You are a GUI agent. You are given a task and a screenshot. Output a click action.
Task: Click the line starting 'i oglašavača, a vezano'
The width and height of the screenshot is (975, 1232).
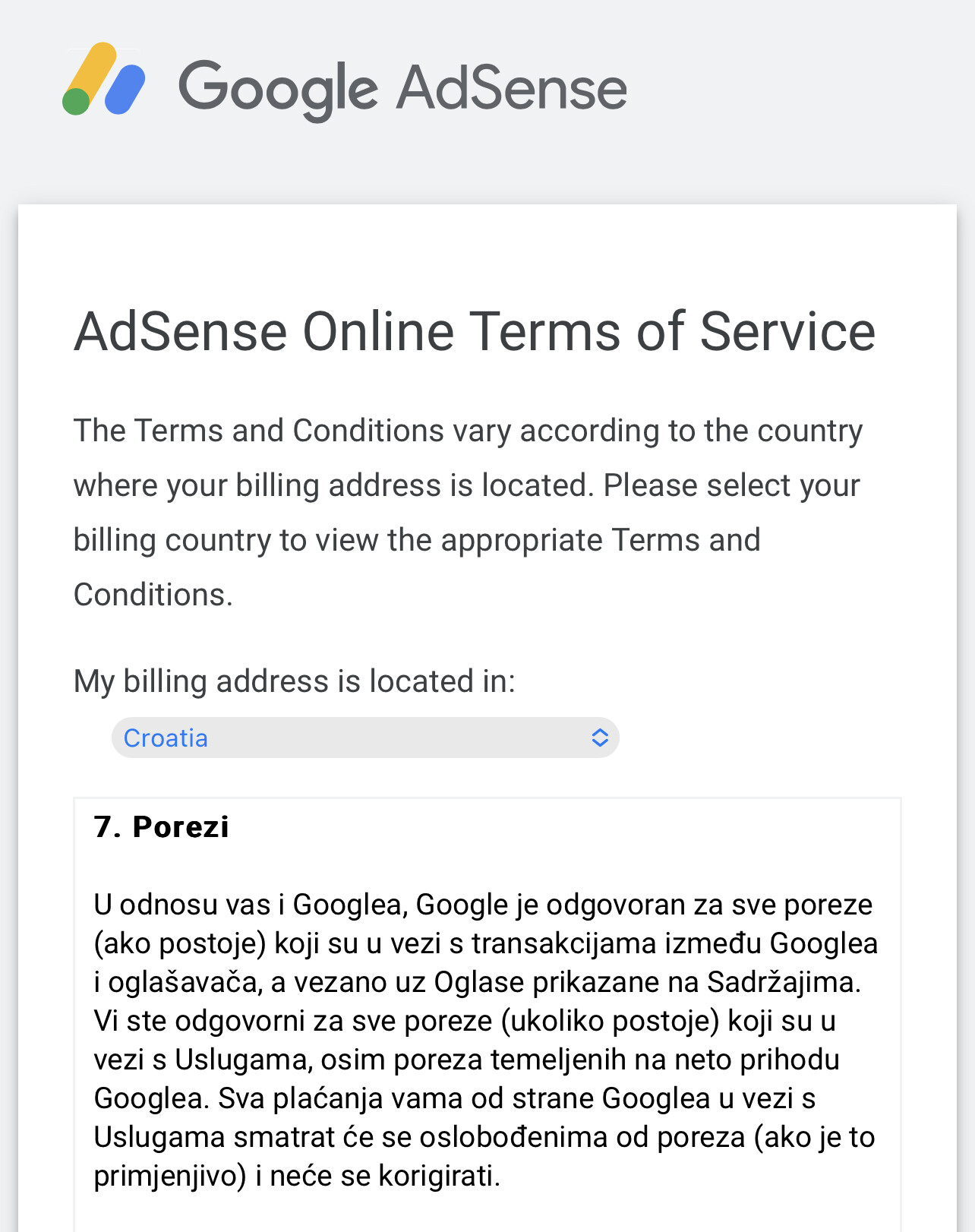coord(477,982)
